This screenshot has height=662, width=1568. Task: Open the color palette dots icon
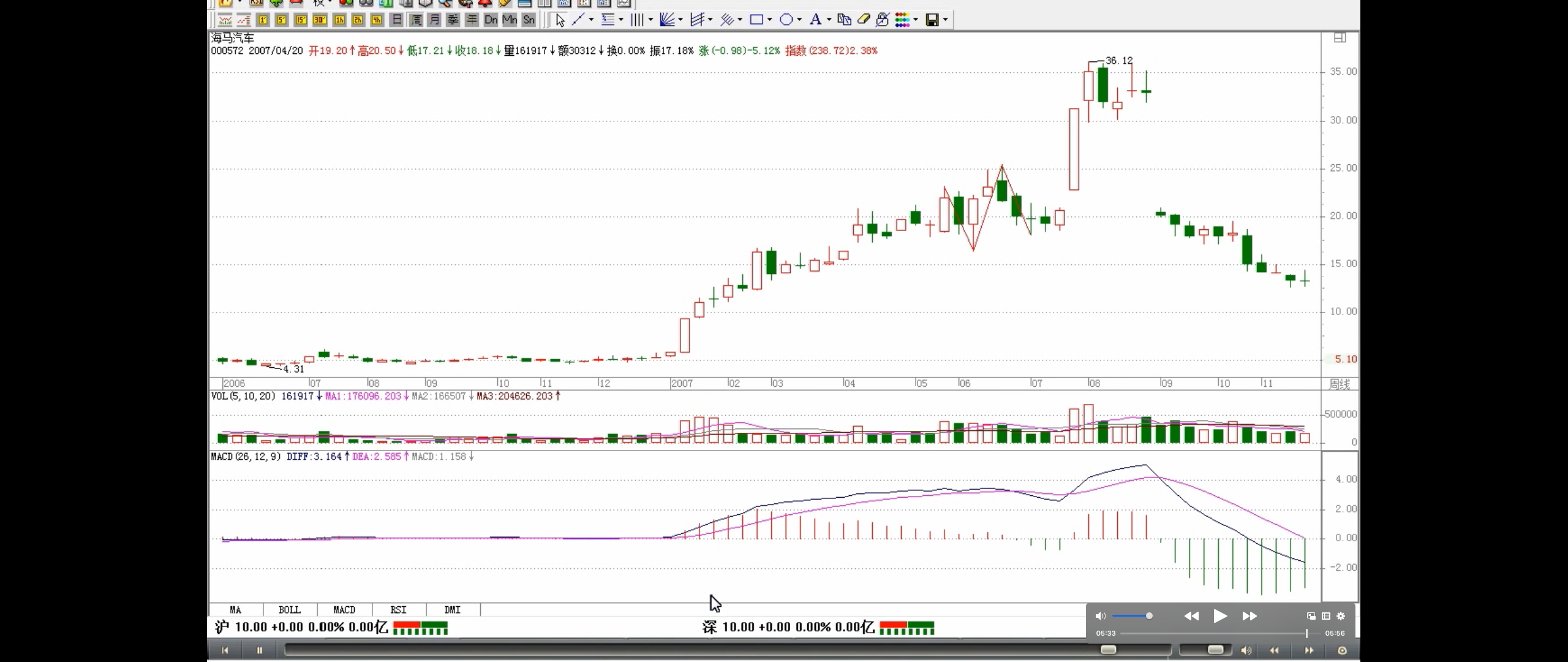tap(902, 20)
